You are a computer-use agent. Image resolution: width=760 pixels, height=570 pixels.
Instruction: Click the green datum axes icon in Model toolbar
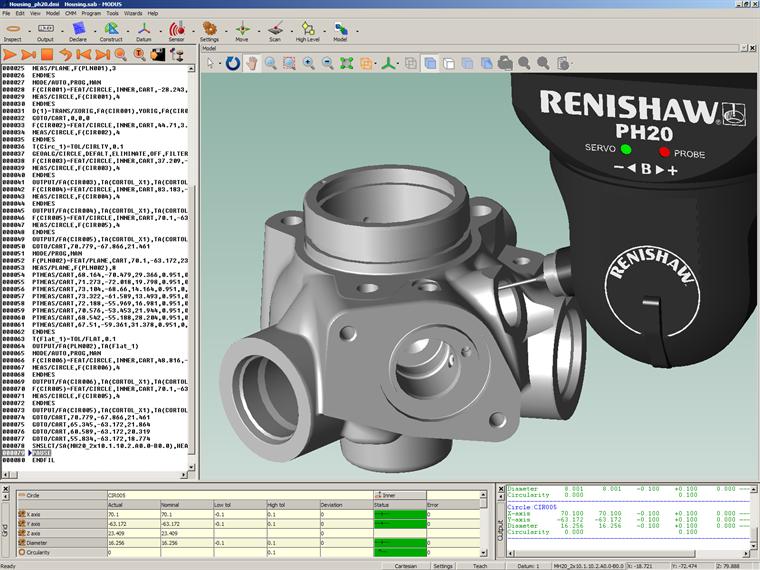388,63
